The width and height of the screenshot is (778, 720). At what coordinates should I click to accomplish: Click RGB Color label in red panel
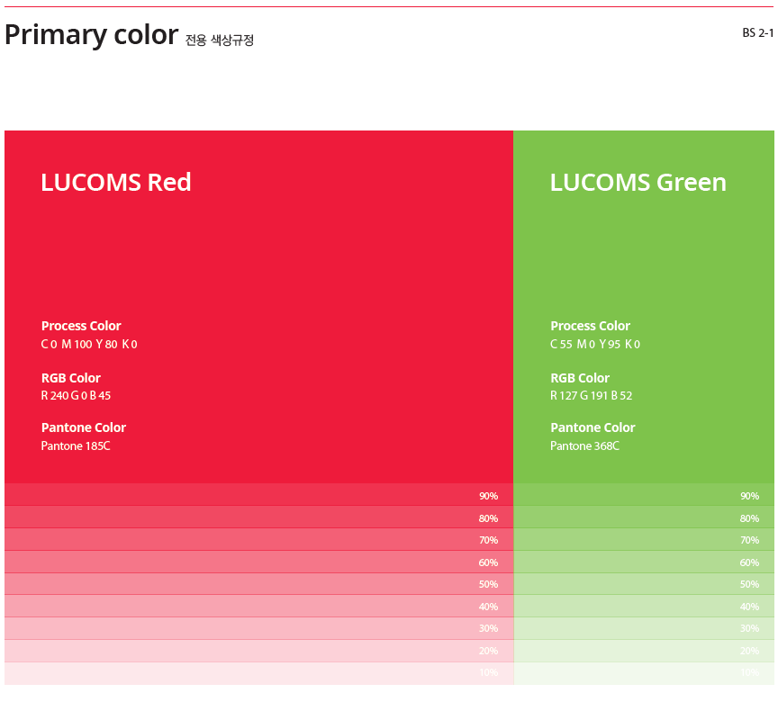(70, 378)
